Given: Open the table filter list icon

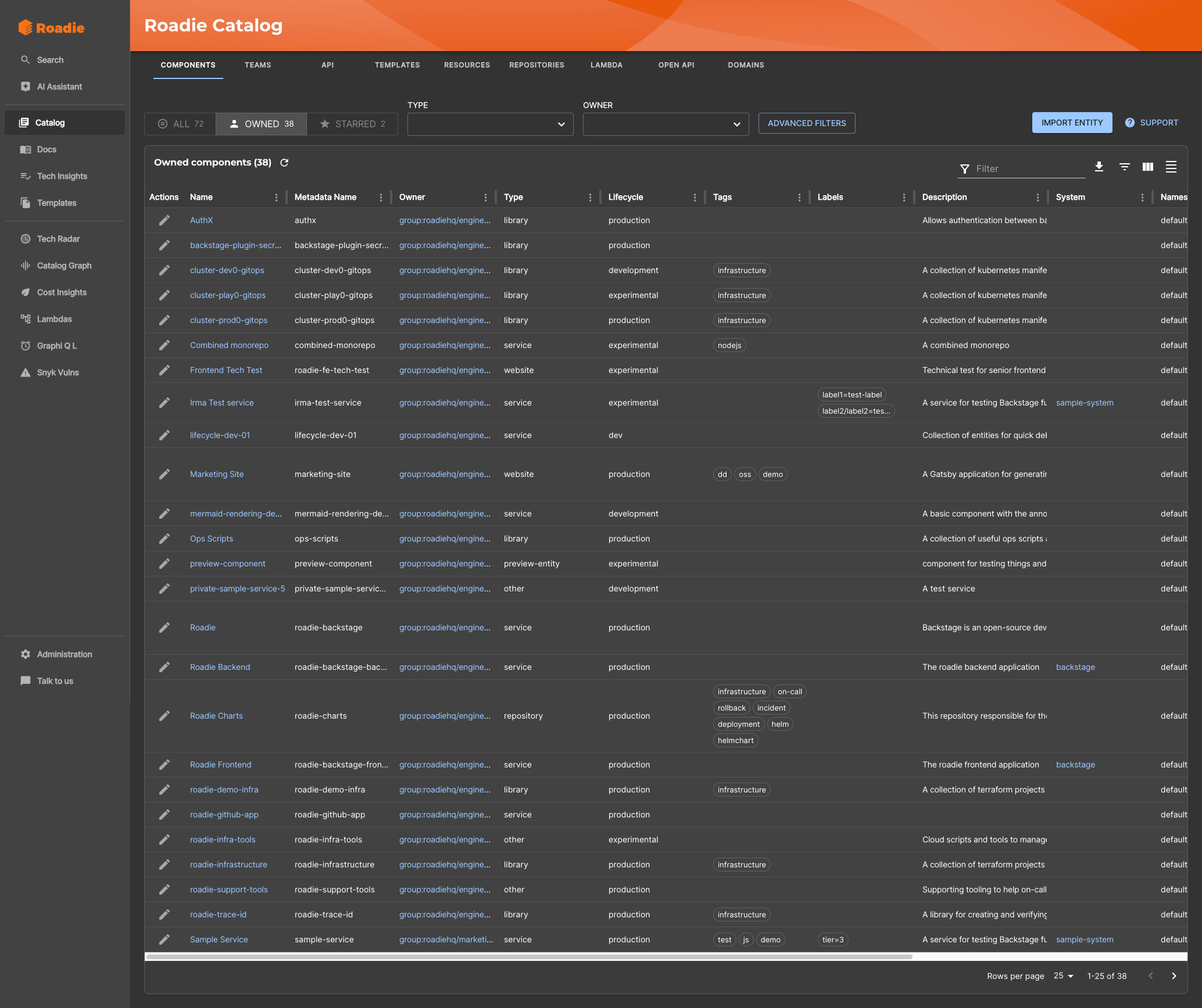Looking at the screenshot, I should pos(1125,167).
